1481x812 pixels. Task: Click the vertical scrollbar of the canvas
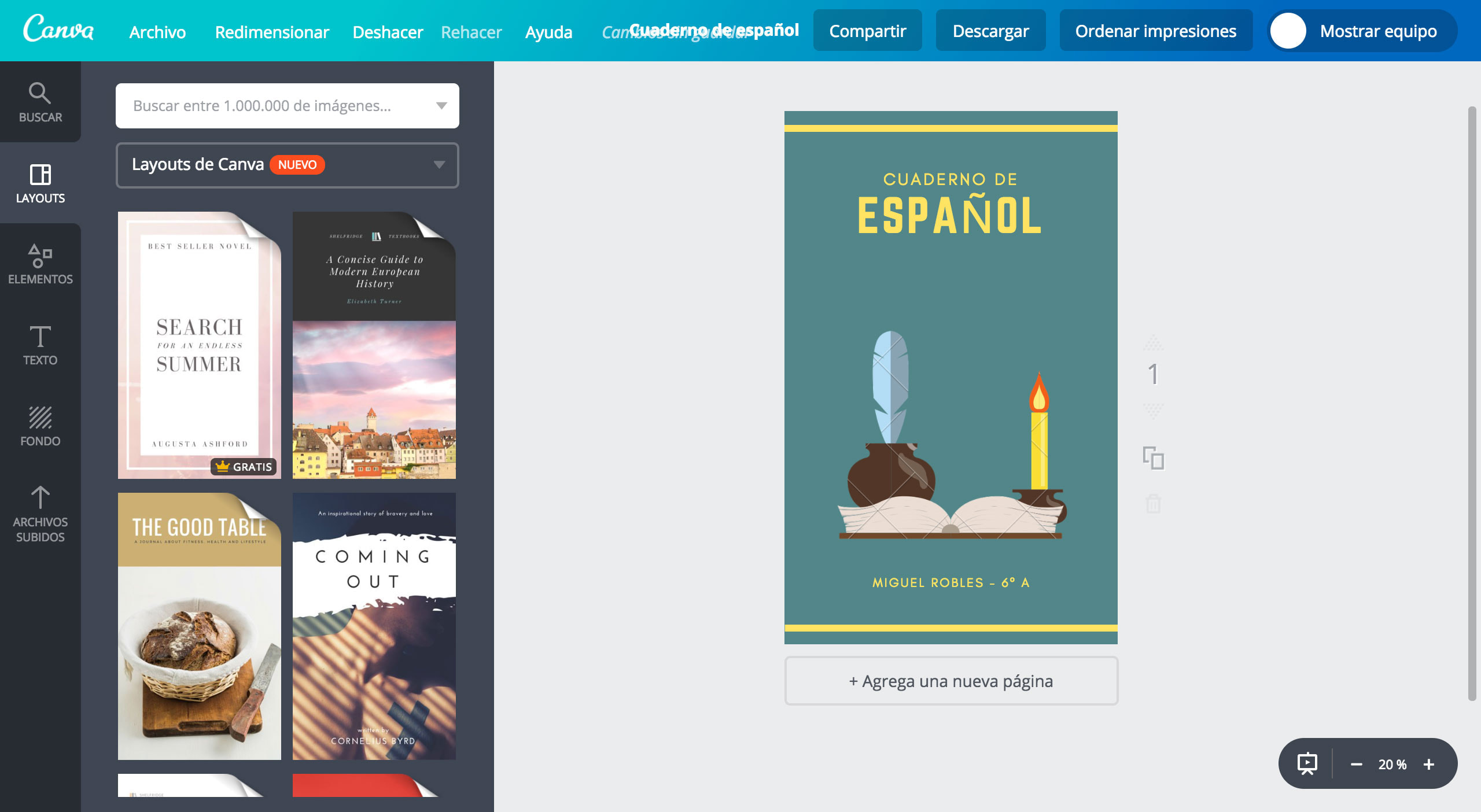[x=1472, y=404]
